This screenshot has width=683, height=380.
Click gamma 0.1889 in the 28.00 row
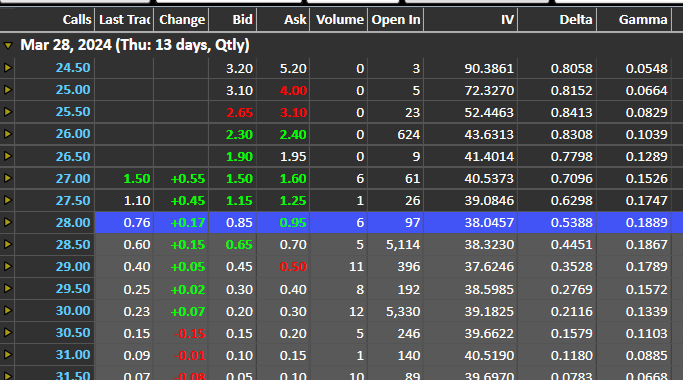pyautogui.click(x=646, y=223)
